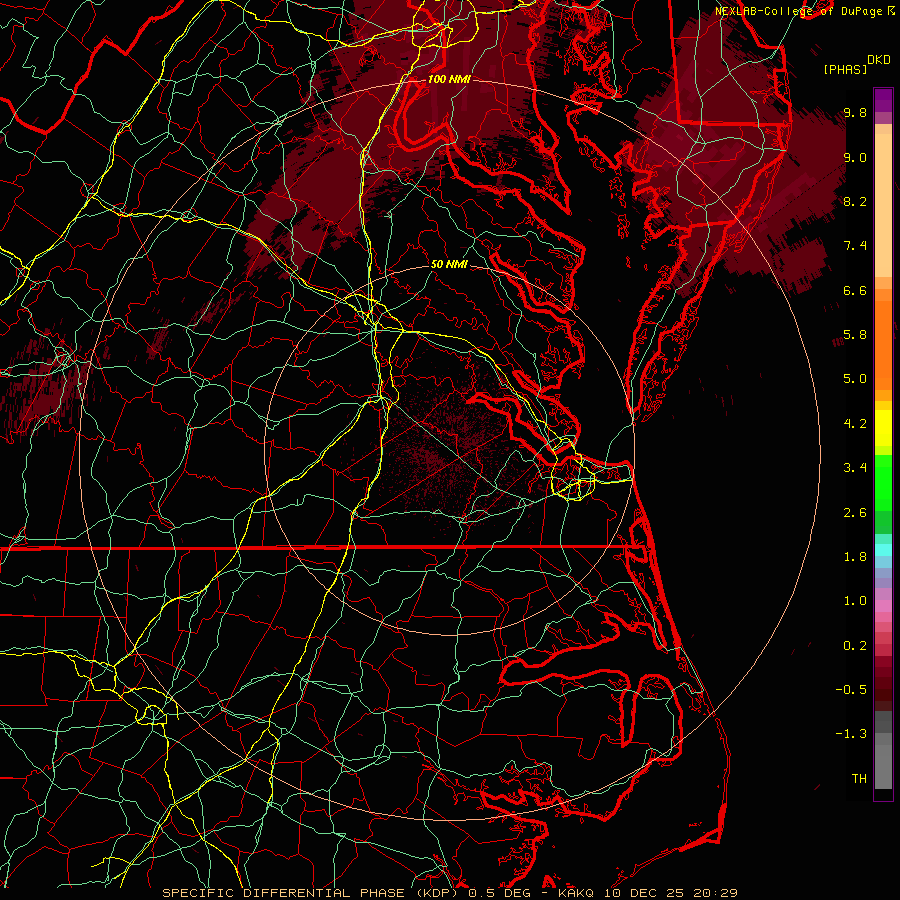Click the [PHAS] units label
Image resolution: width=900 pixels, height=900 pixels.
pyautogui.click(x=845, y=69)
